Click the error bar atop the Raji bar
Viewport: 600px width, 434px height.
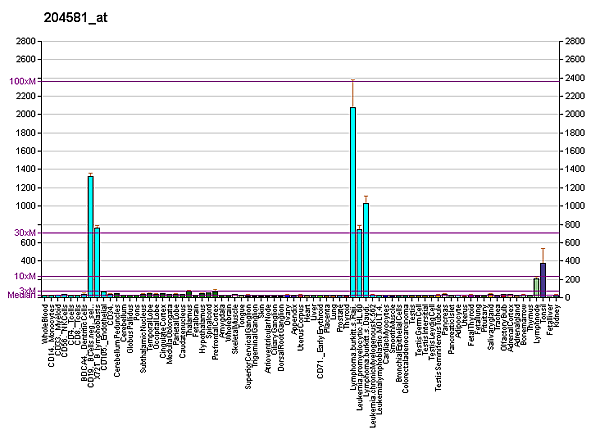point(353,92)
